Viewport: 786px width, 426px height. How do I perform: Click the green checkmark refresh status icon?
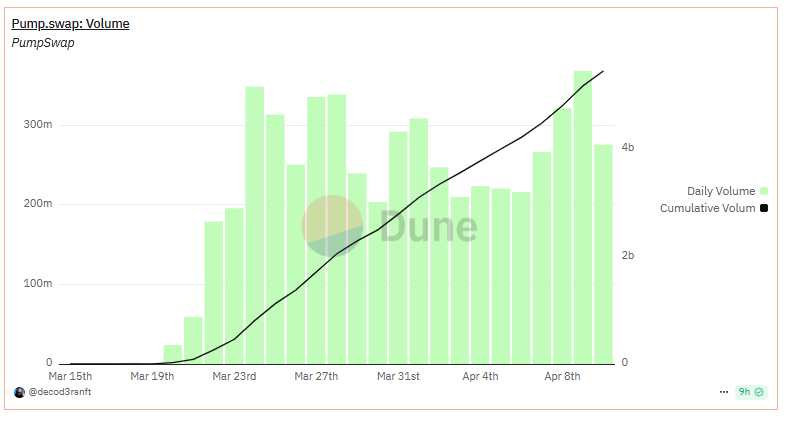coord(760,392)
